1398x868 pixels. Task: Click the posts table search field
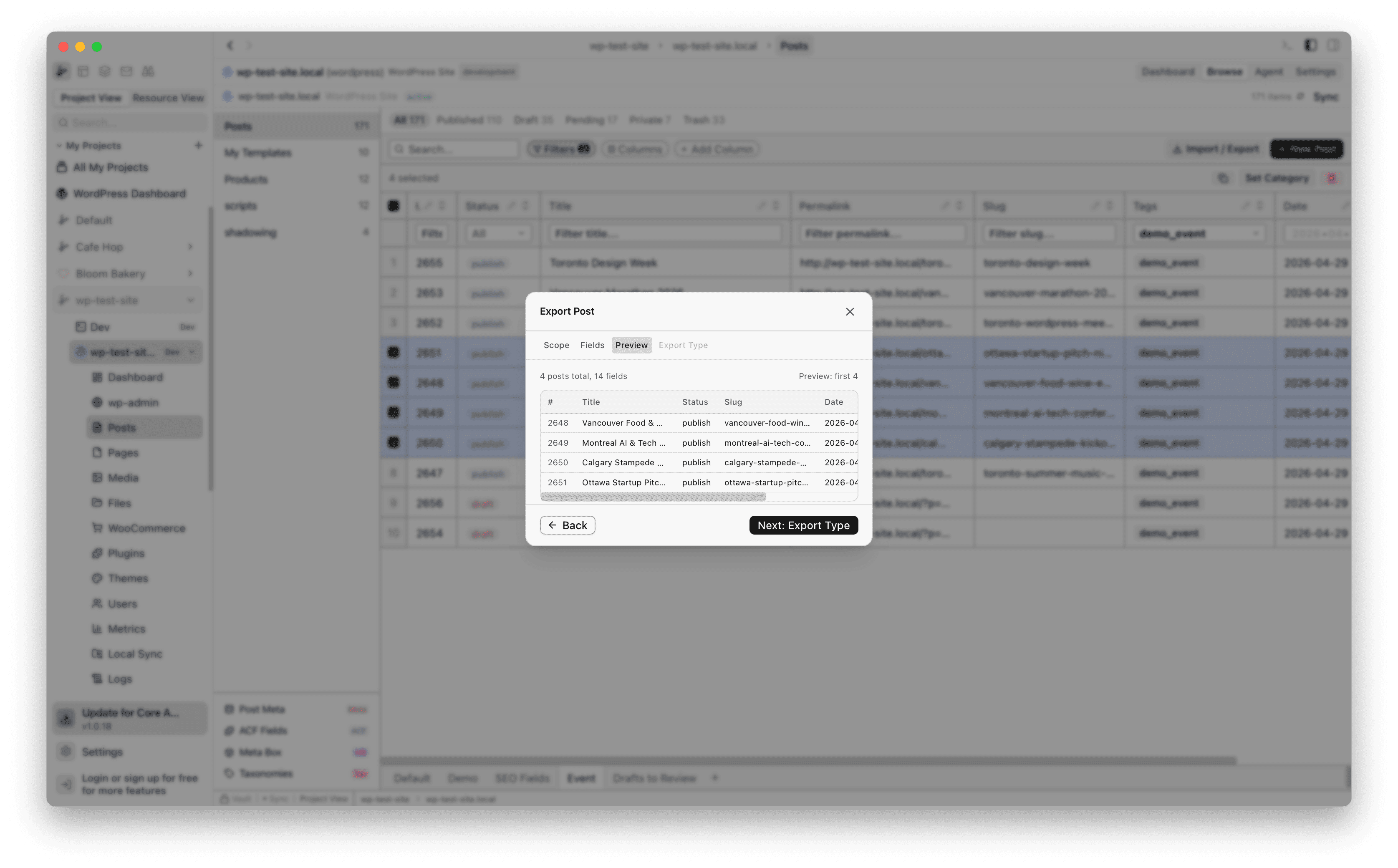(454, 149)
